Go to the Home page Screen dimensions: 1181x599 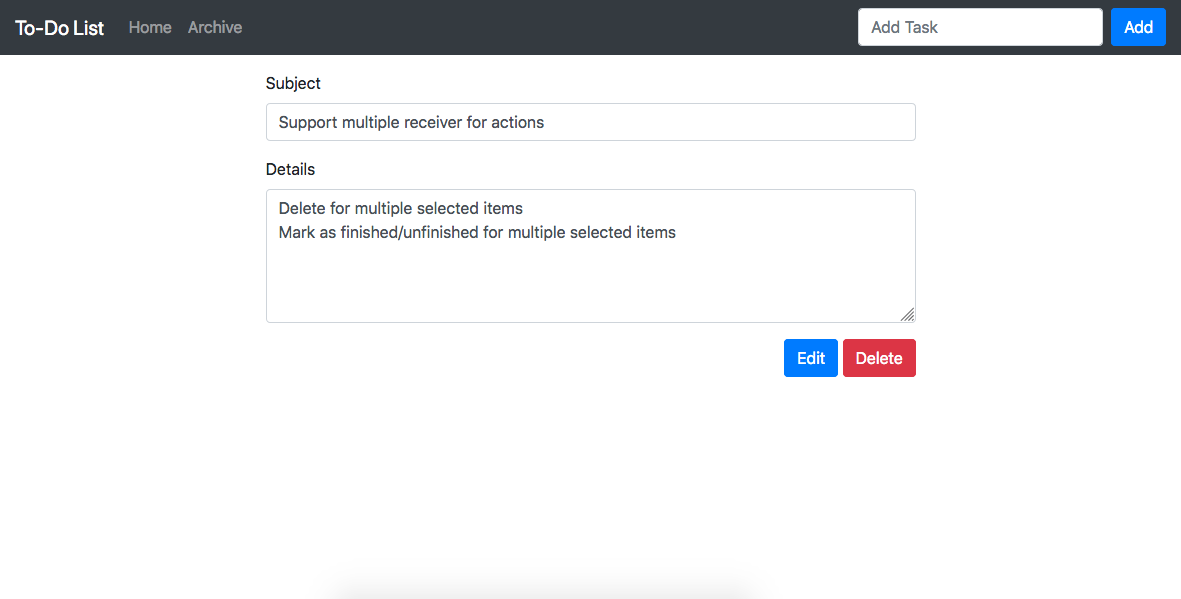click(150, 27)
